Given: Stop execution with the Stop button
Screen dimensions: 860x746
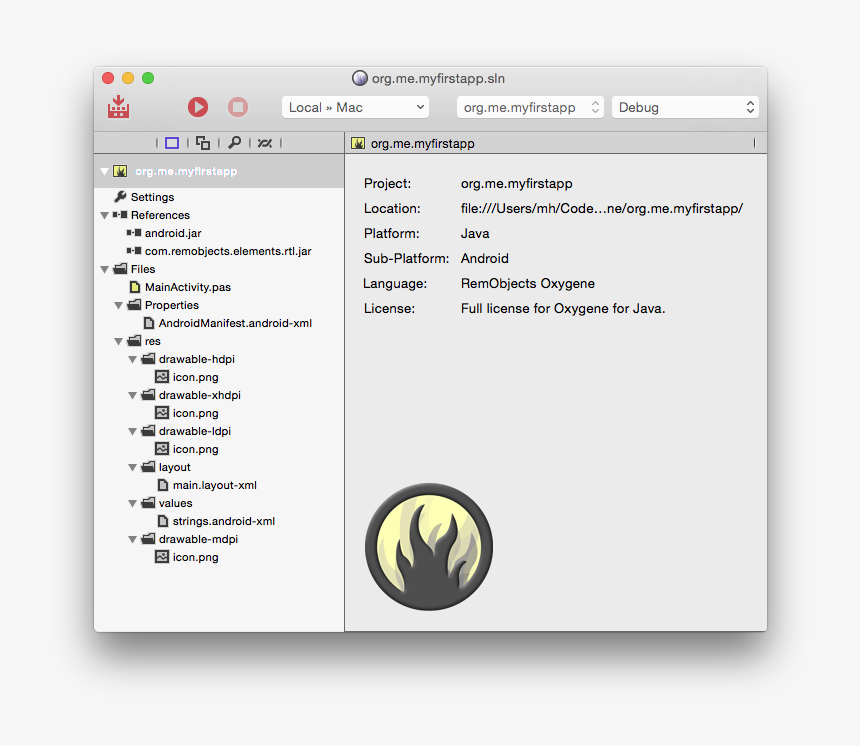Looking at the screenshot, I should [x=238, y=107].
